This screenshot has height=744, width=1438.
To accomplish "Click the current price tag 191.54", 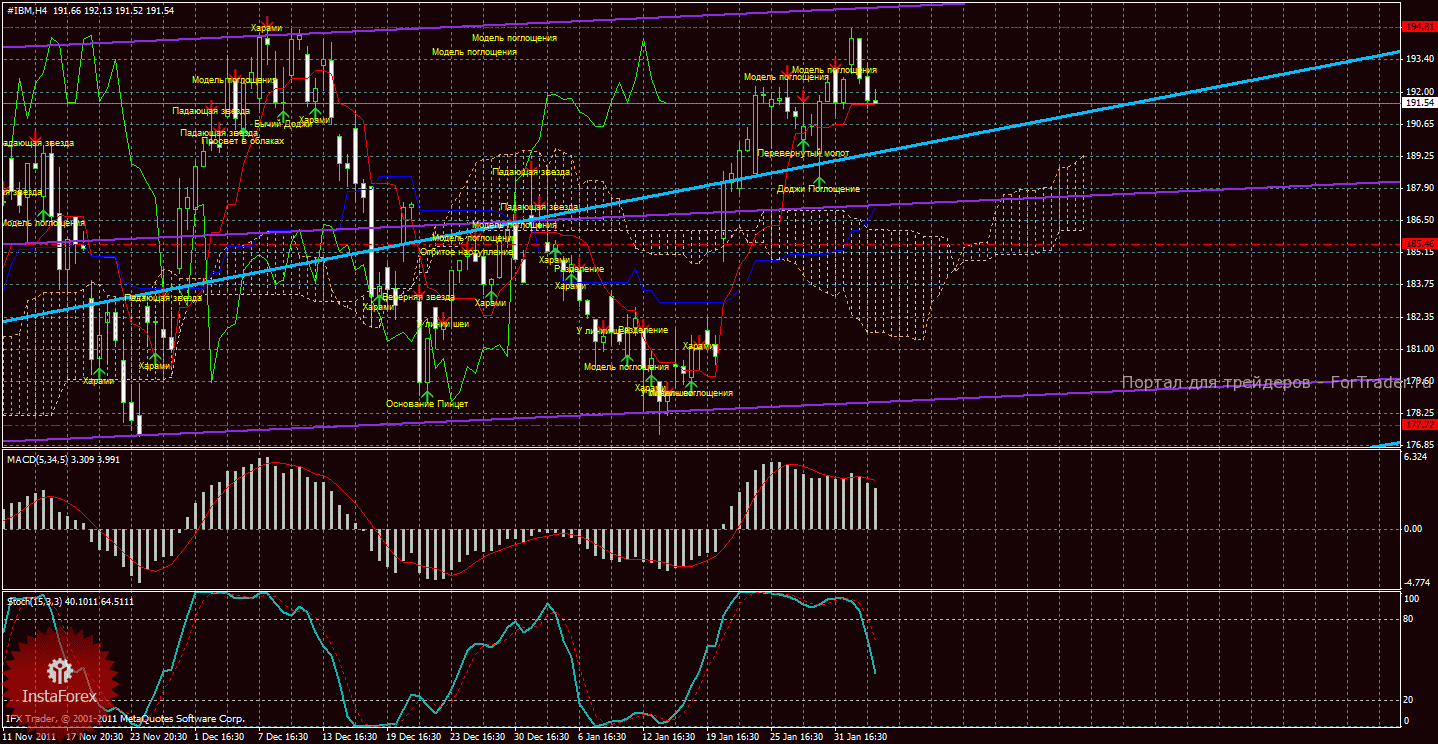I will click(1419, 103).
